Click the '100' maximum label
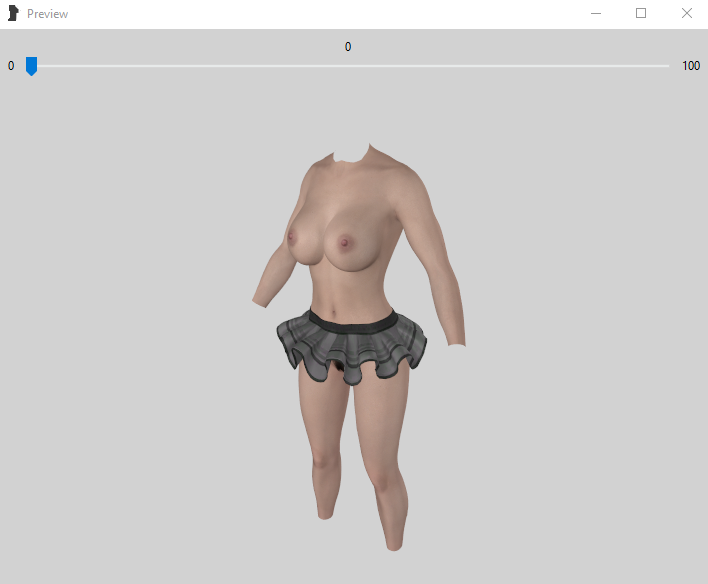 [x=691, y=66]
